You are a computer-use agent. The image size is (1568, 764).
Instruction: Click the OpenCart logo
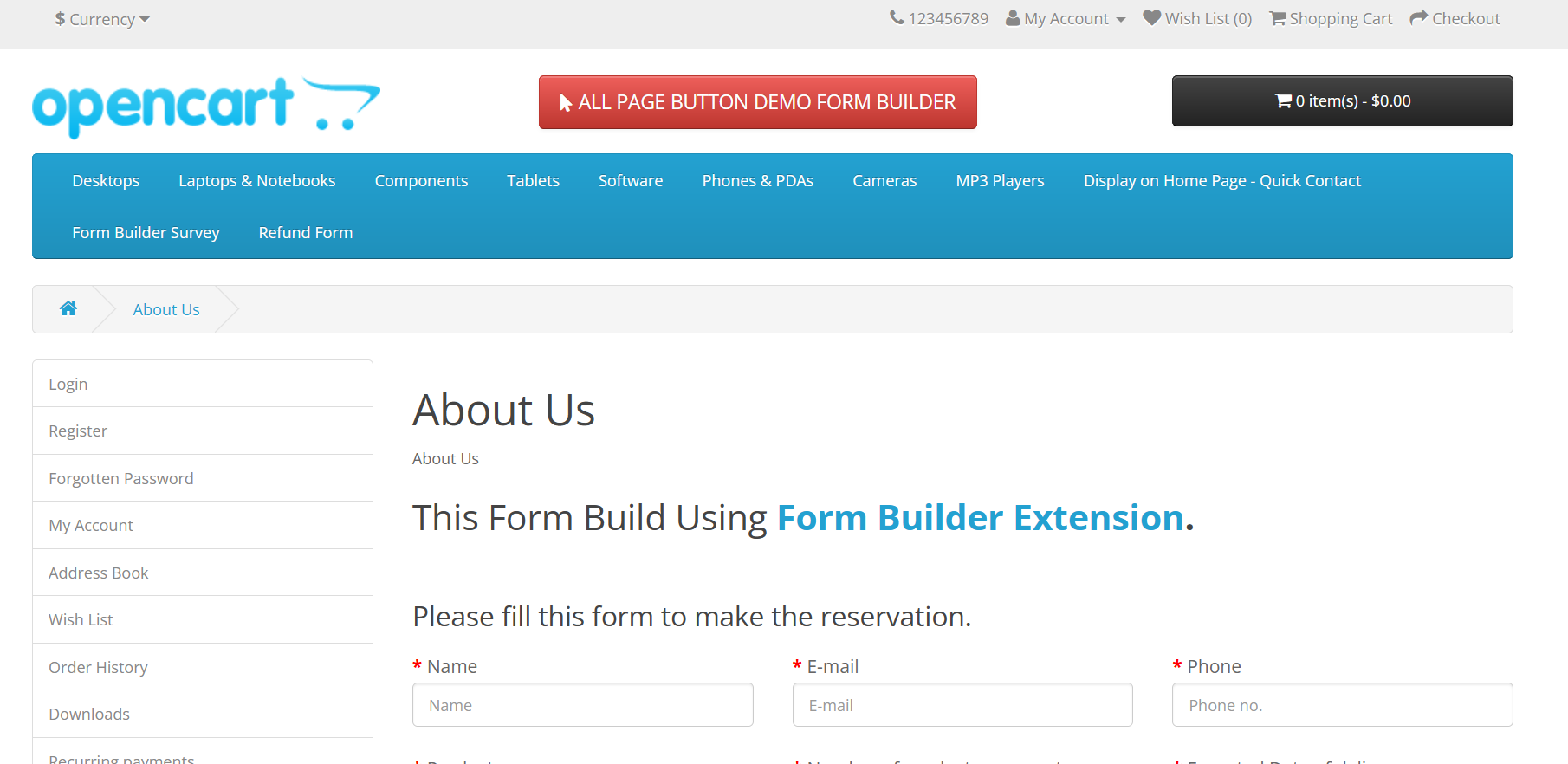206,107
